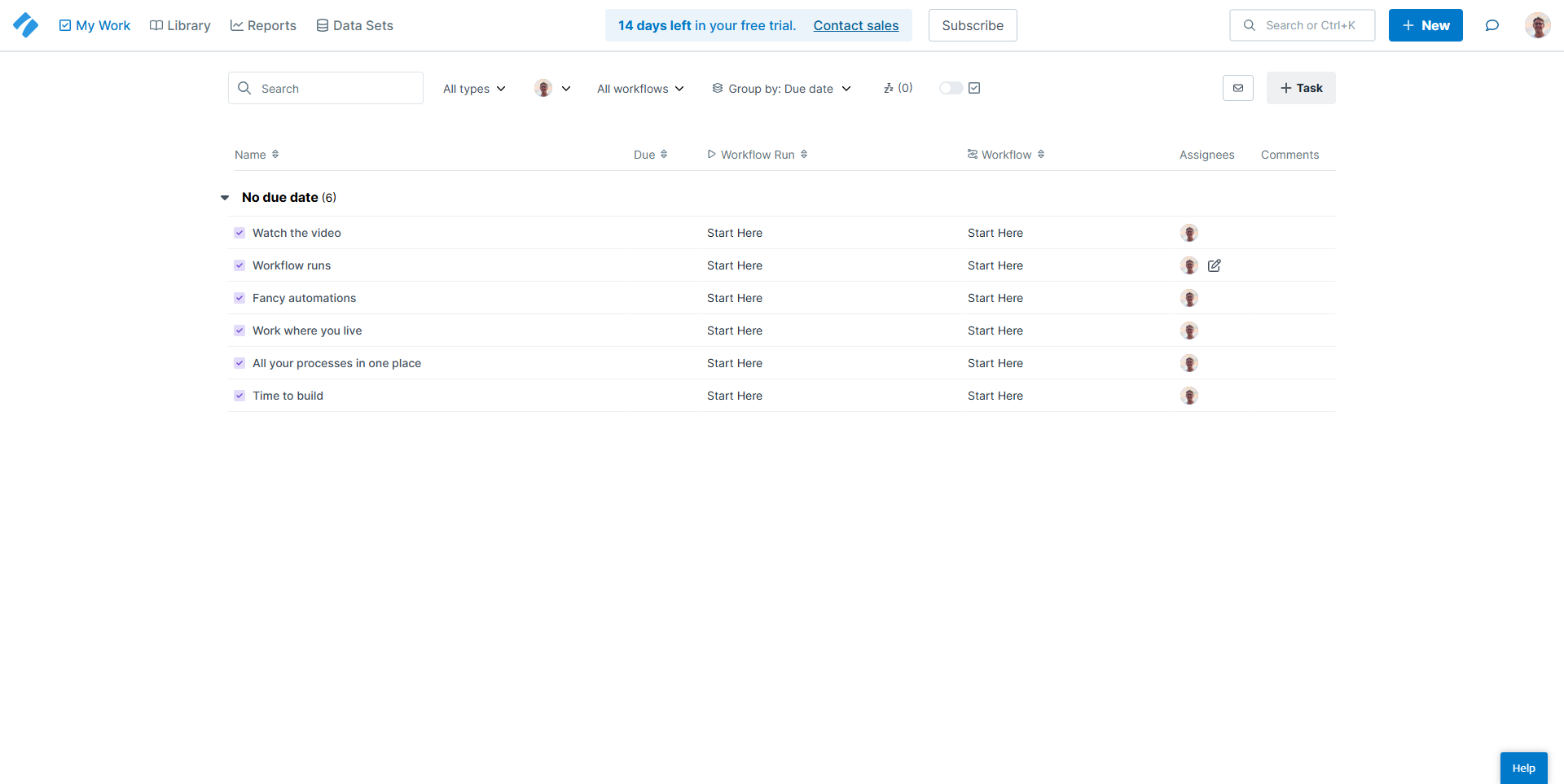Check off the Watch the video task
The width and height of the screenshot is (1564, 784).
point(239,233)
